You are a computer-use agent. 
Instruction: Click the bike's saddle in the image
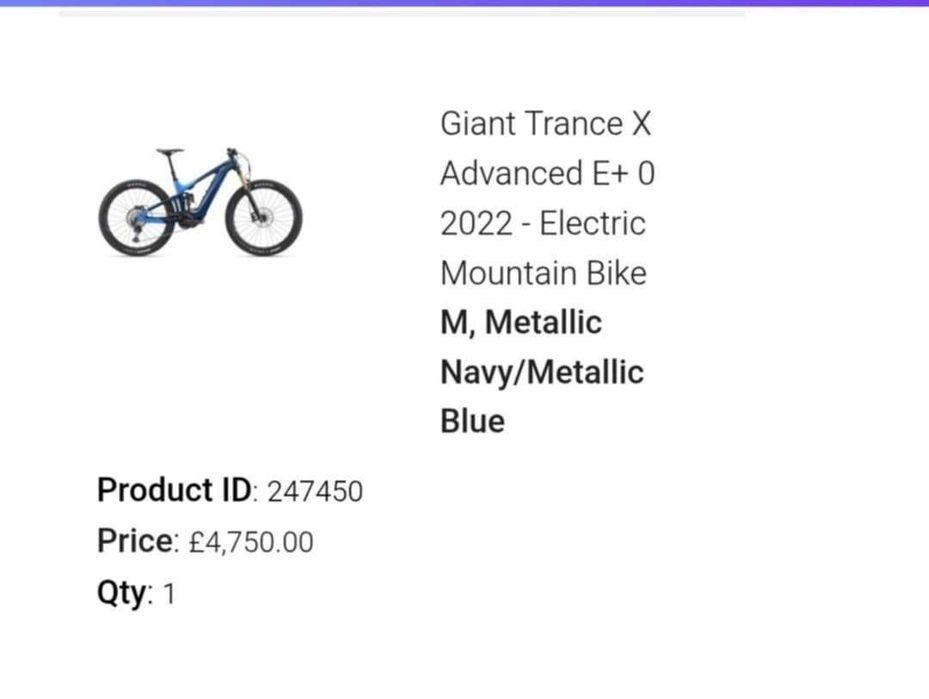point(171,153)
